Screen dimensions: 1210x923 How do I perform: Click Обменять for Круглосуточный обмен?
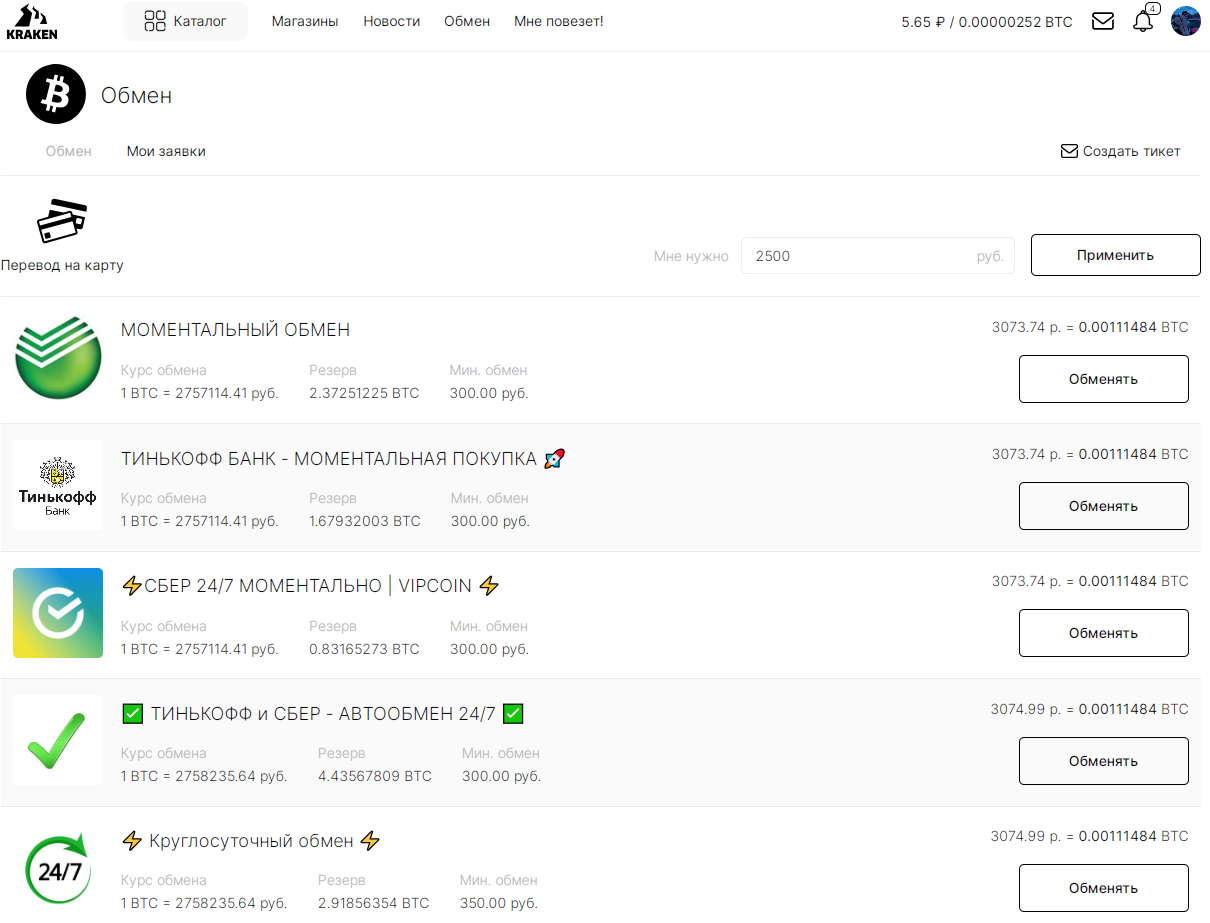coord(1104,888)
